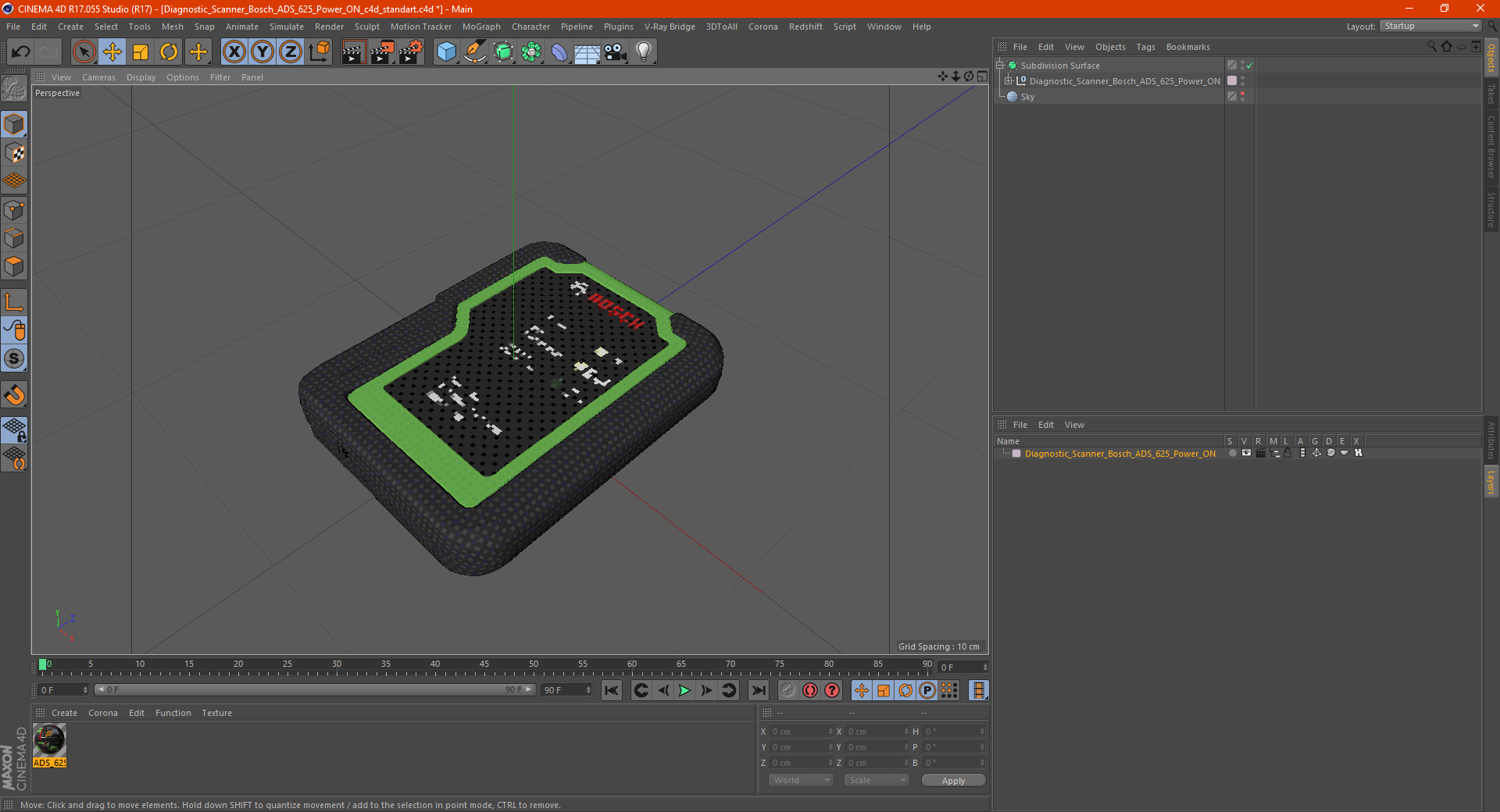The width and height of the screenshot is (1500, 812).
Task: Toggle Y axis lock
Action: (x=262, y=52)
